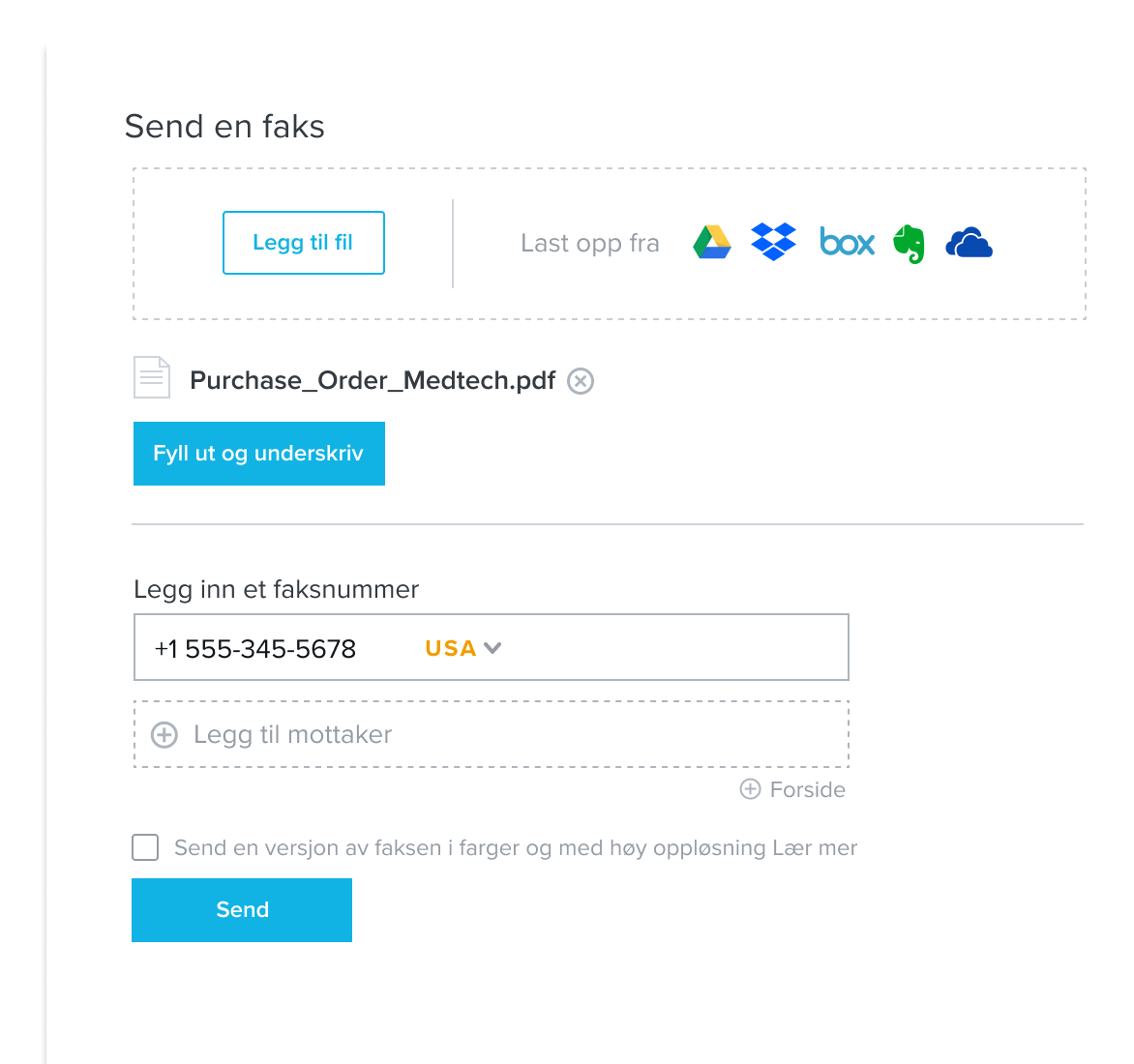This screenshot has width=1134, height=1064.
Task: Tick the color high-resolution fax checkbox
Action: pos(145,847)
